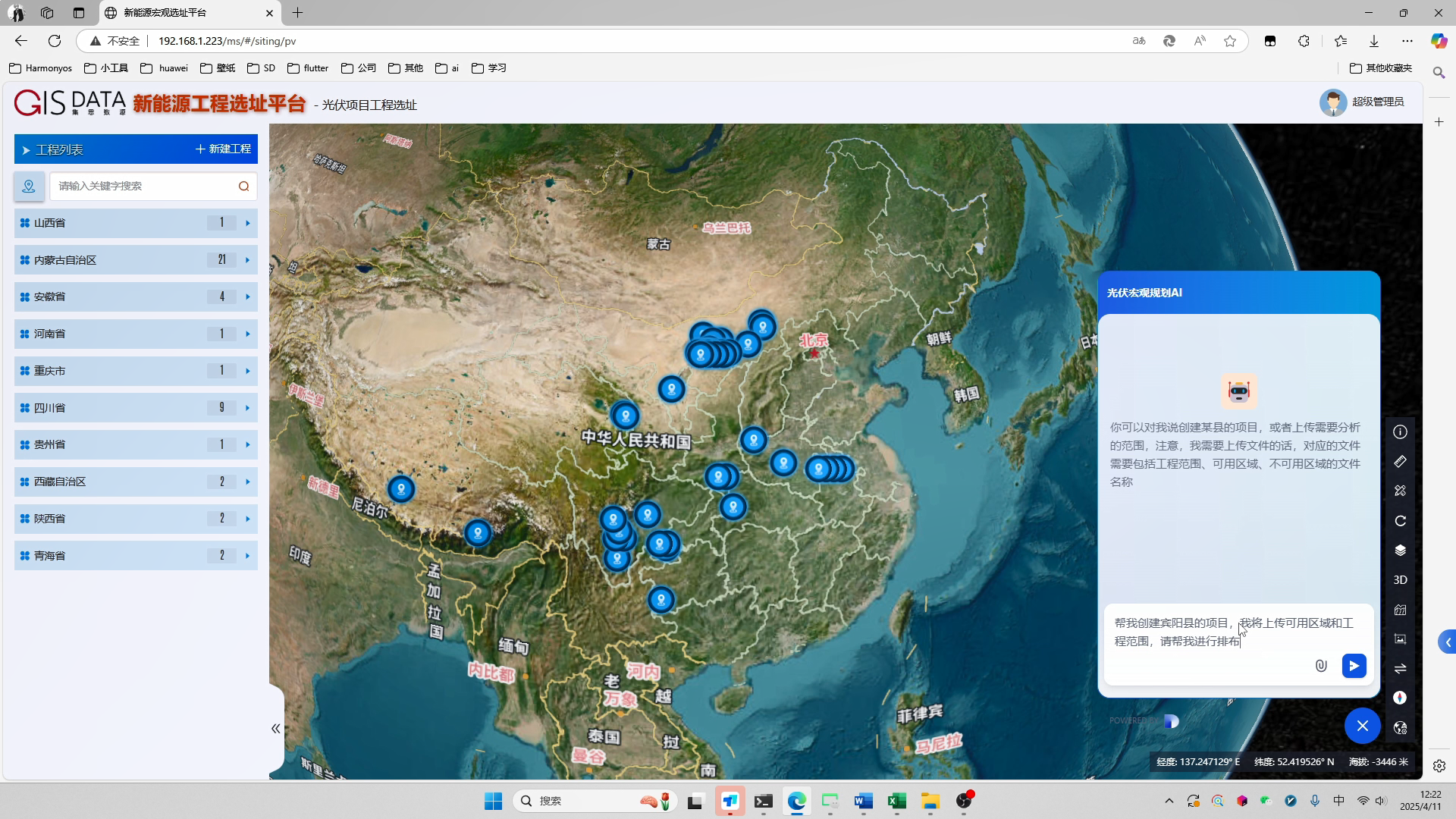Open File Explorer from taskbar
Screen dimensions: 1456x819
tap(930, 802)
